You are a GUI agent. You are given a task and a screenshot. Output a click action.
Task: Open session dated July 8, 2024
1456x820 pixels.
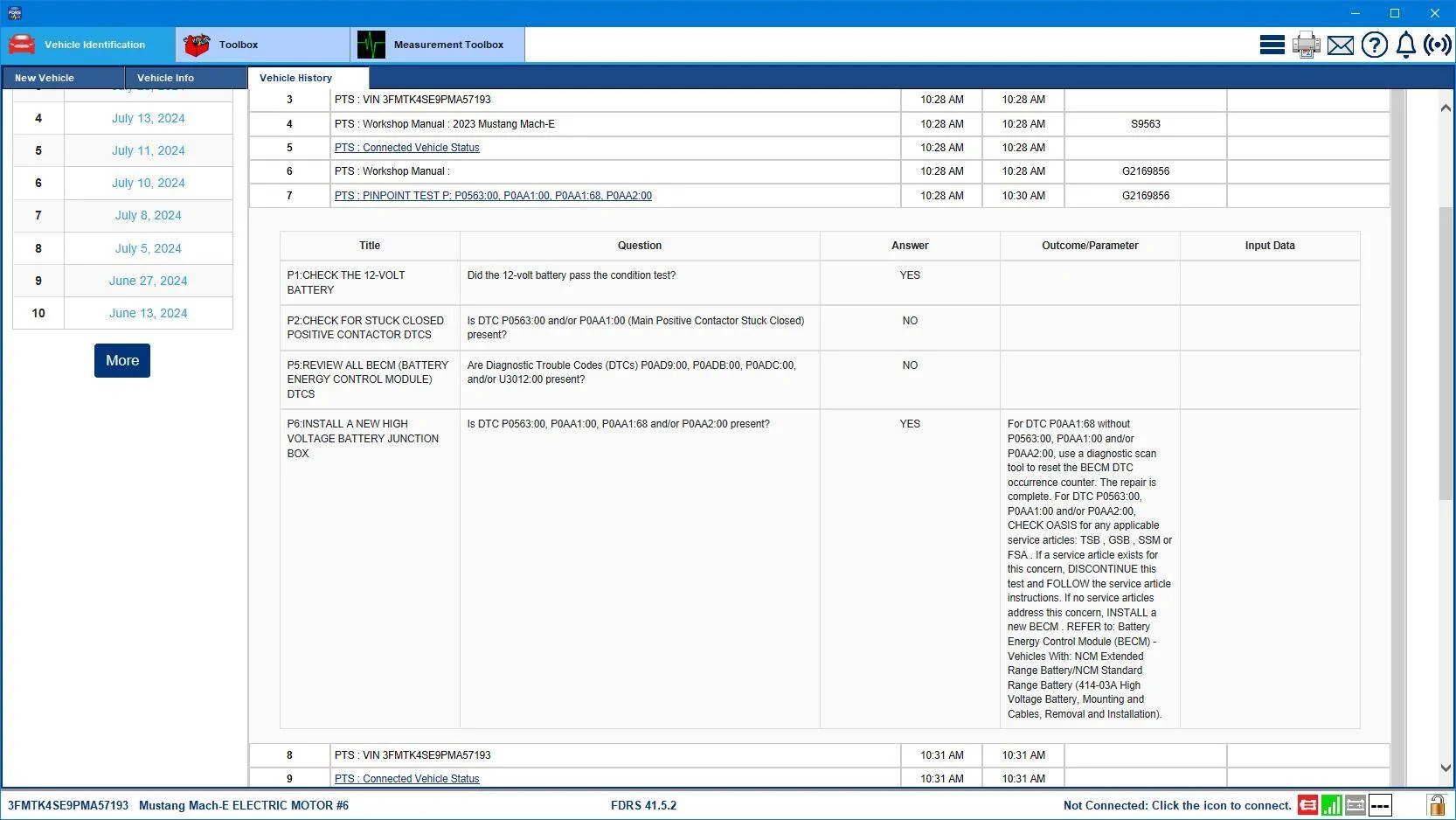pos(149,215)
